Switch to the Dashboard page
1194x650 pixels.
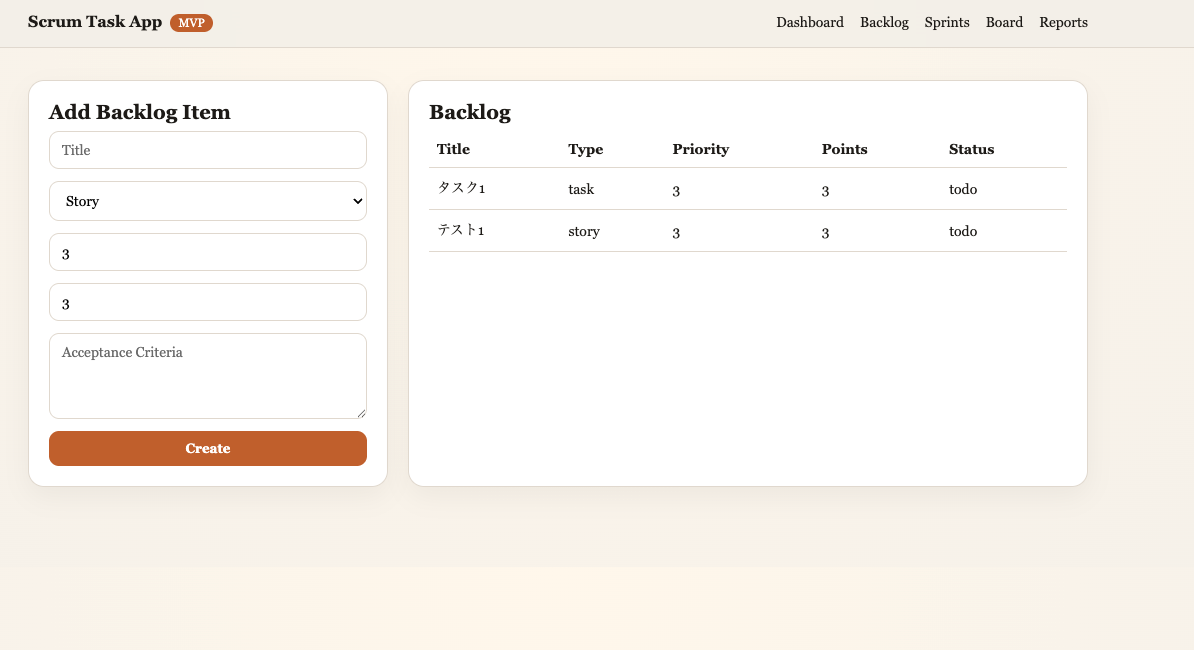coord(810,22)
